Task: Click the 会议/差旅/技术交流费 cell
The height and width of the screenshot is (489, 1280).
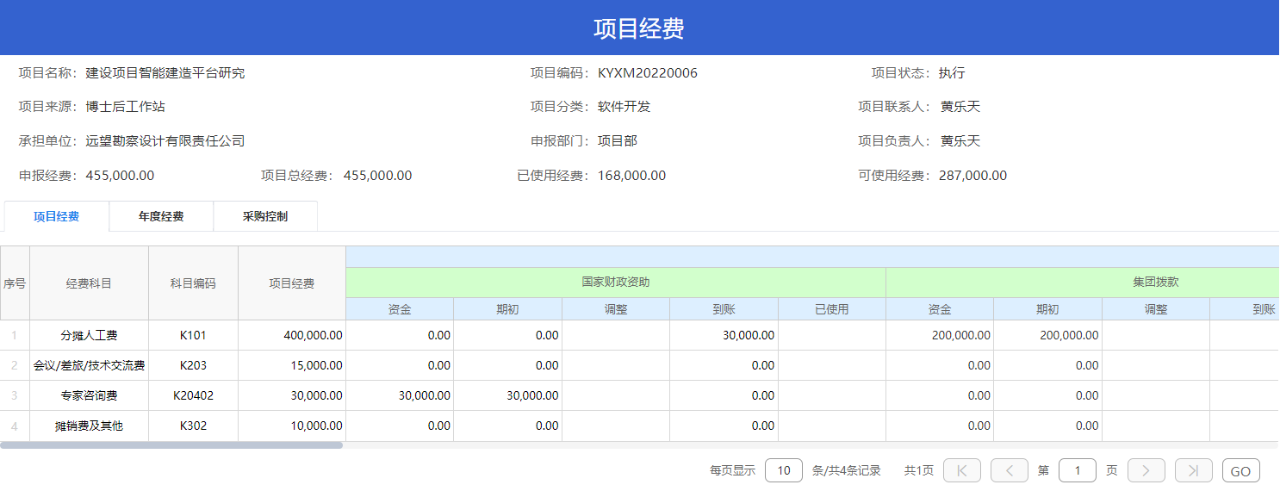Action: click(89, 365)
